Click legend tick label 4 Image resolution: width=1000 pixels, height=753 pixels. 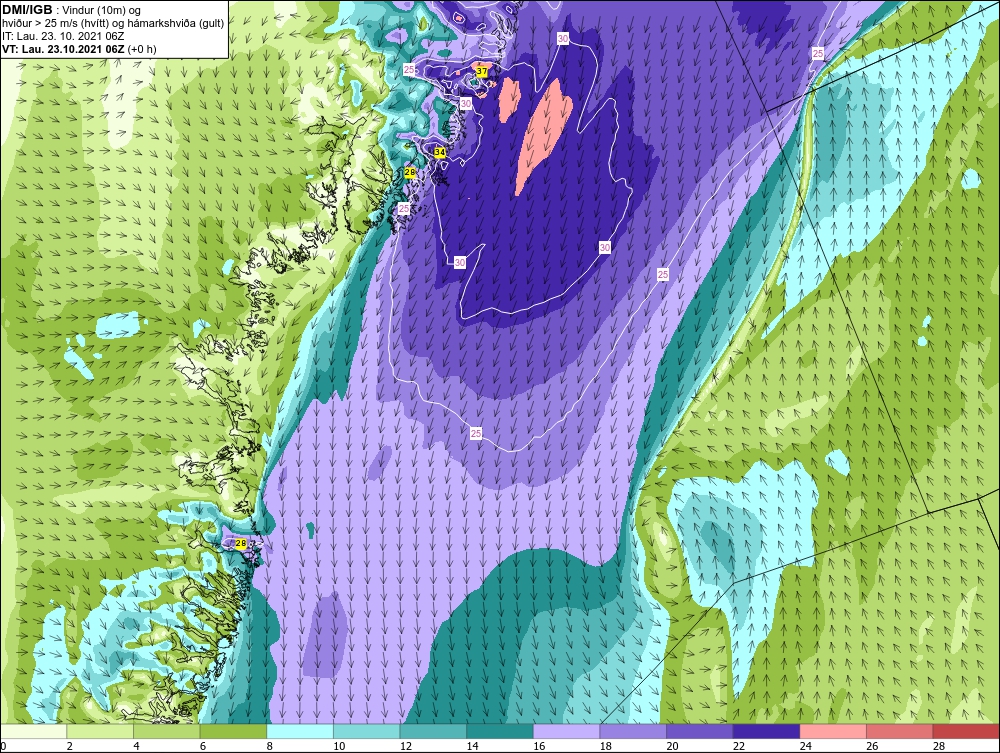(x=136, y=746)
